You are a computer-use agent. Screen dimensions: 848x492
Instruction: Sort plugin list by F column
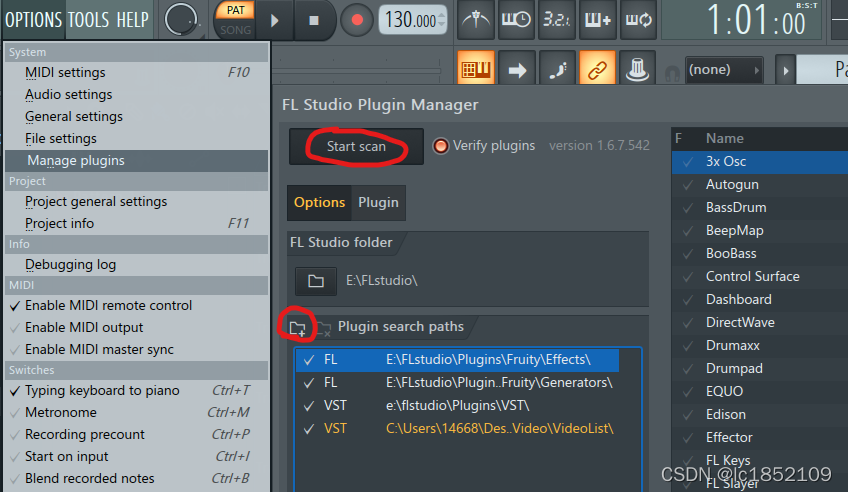[x=678, y=139]
